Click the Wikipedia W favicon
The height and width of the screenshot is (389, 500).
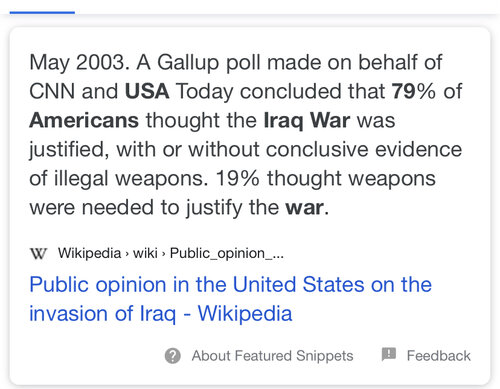tap(38, 253)
